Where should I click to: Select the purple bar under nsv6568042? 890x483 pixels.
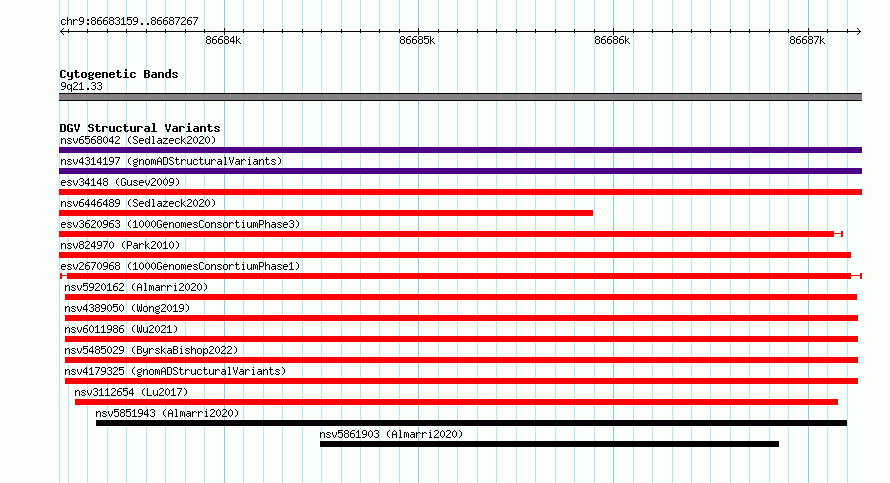pyautogui.click(x=460, y=150)
